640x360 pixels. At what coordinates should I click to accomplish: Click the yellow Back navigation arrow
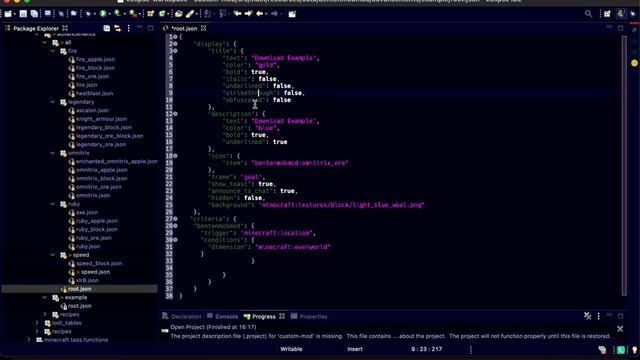260,14
